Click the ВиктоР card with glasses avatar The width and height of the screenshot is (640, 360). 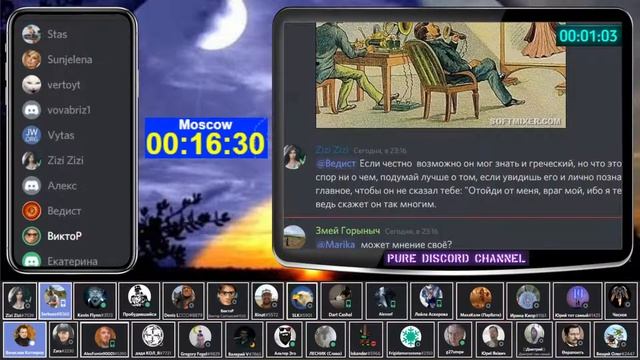(227, 301)
